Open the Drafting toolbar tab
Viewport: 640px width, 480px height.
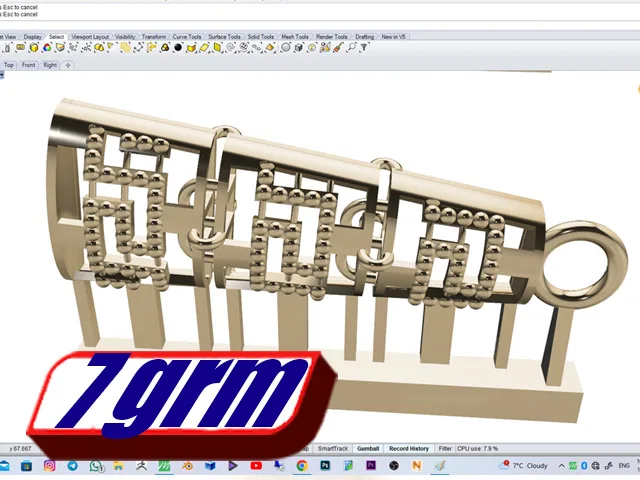click(x=364, y=37)
